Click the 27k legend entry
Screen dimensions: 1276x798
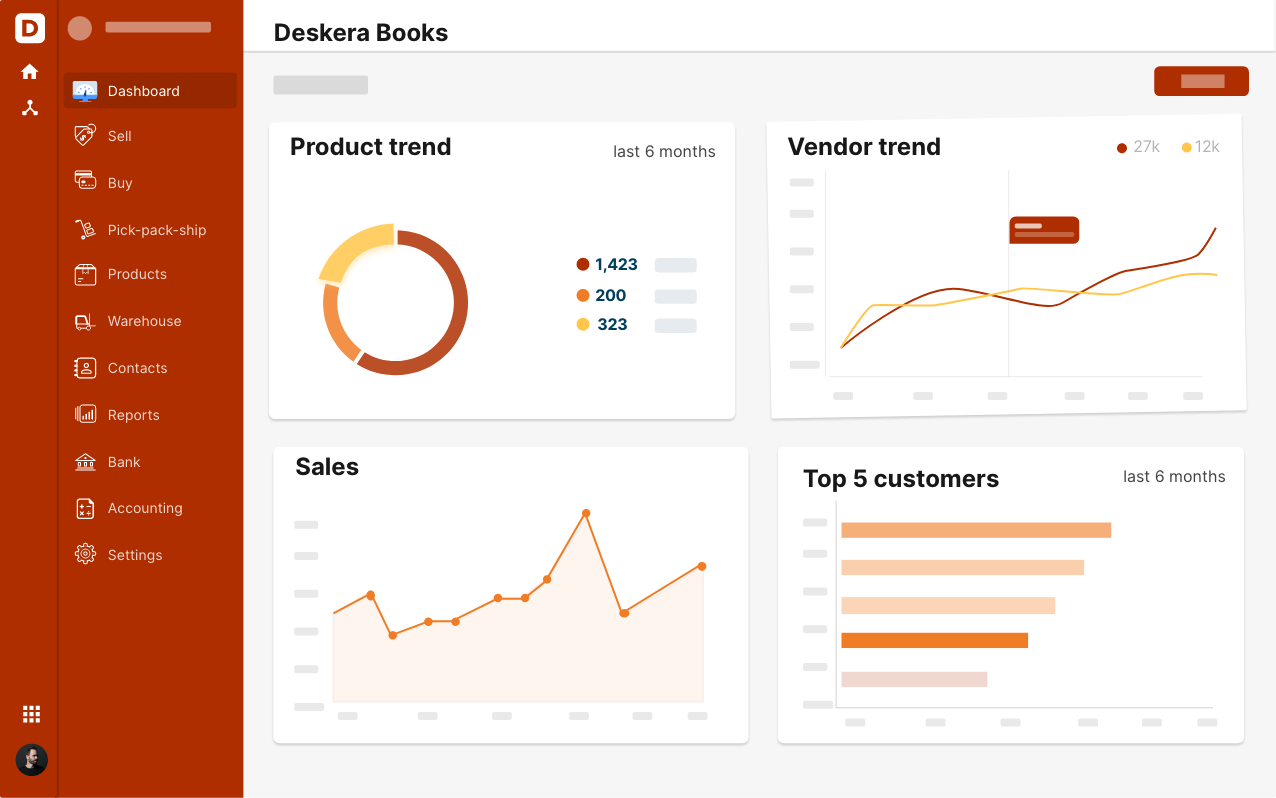click(1138, 147)
